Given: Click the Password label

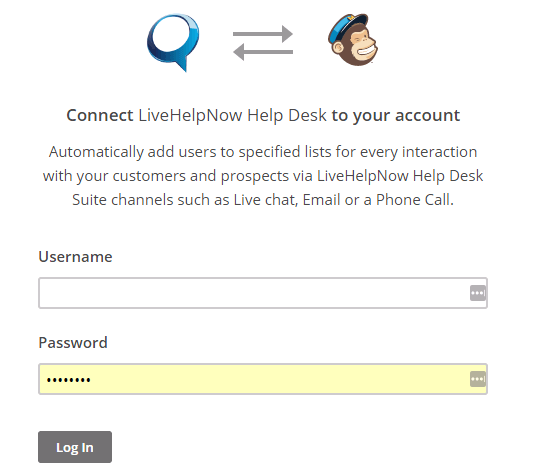Looking at the screenshot, I should (73, 343).
